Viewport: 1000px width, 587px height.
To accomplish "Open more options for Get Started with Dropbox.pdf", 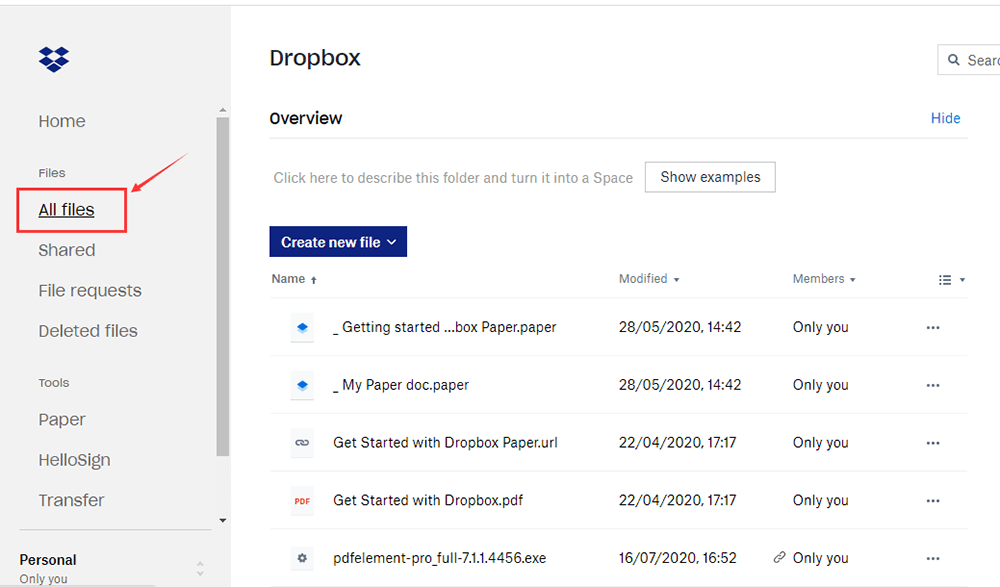I will (x=933, y=501).
